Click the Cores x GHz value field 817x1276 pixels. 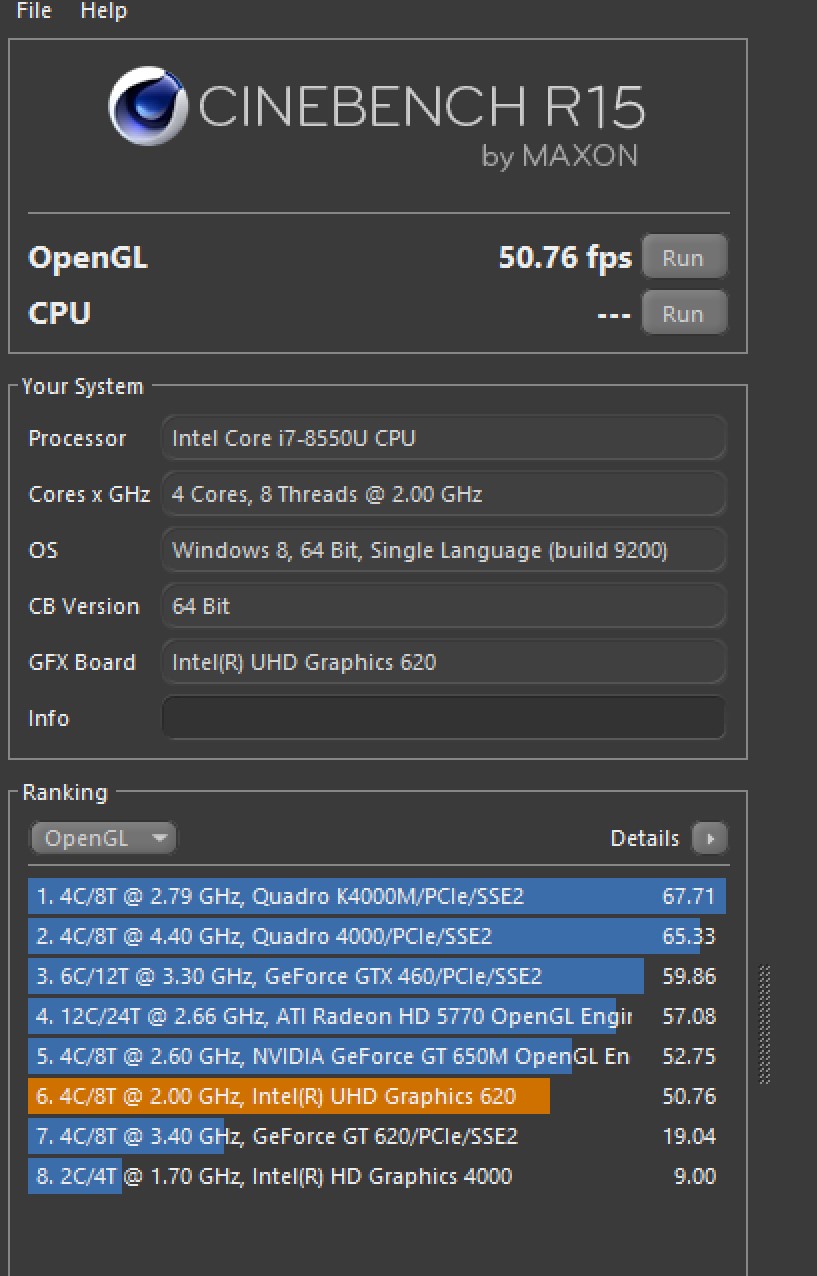point(443,494)
